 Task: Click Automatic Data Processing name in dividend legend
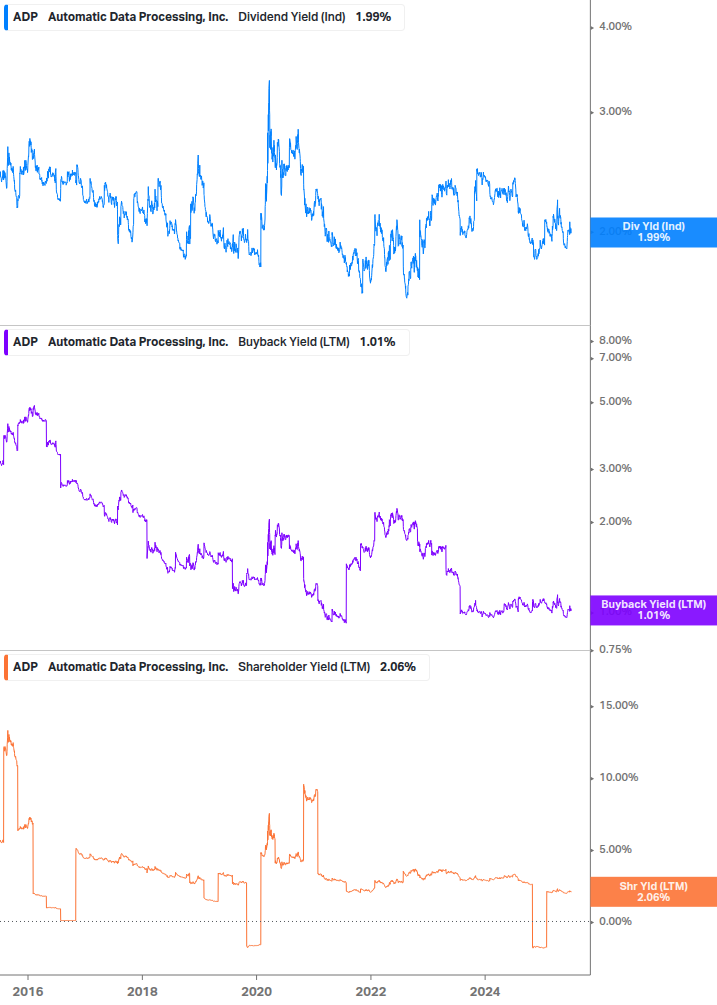tap(138, 17)
